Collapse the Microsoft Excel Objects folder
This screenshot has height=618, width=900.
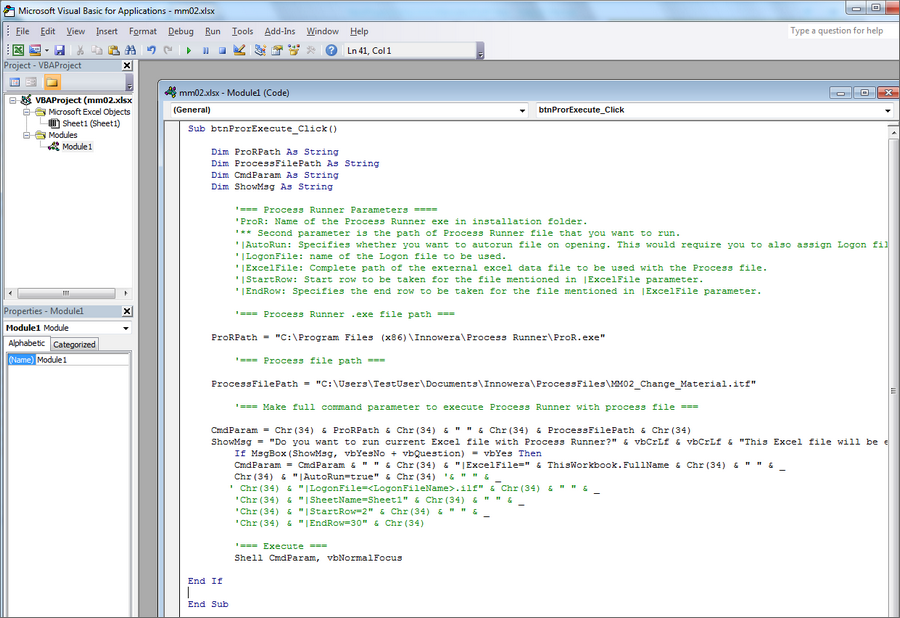26,111
